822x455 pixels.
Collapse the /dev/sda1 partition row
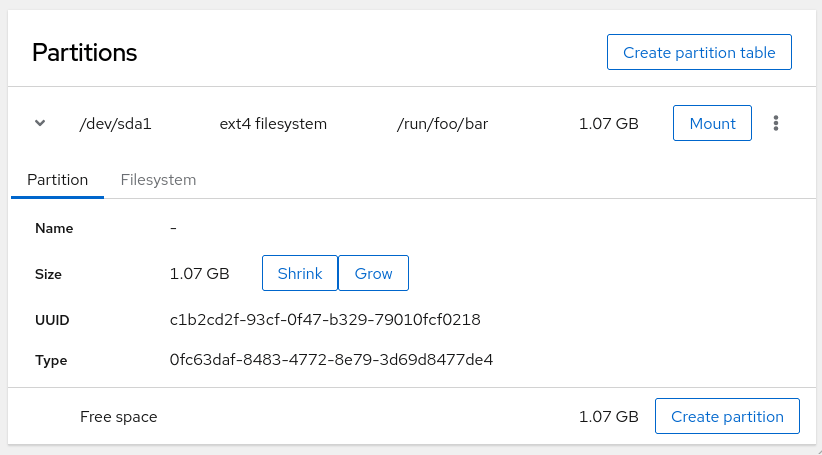[x=40, y=124]
